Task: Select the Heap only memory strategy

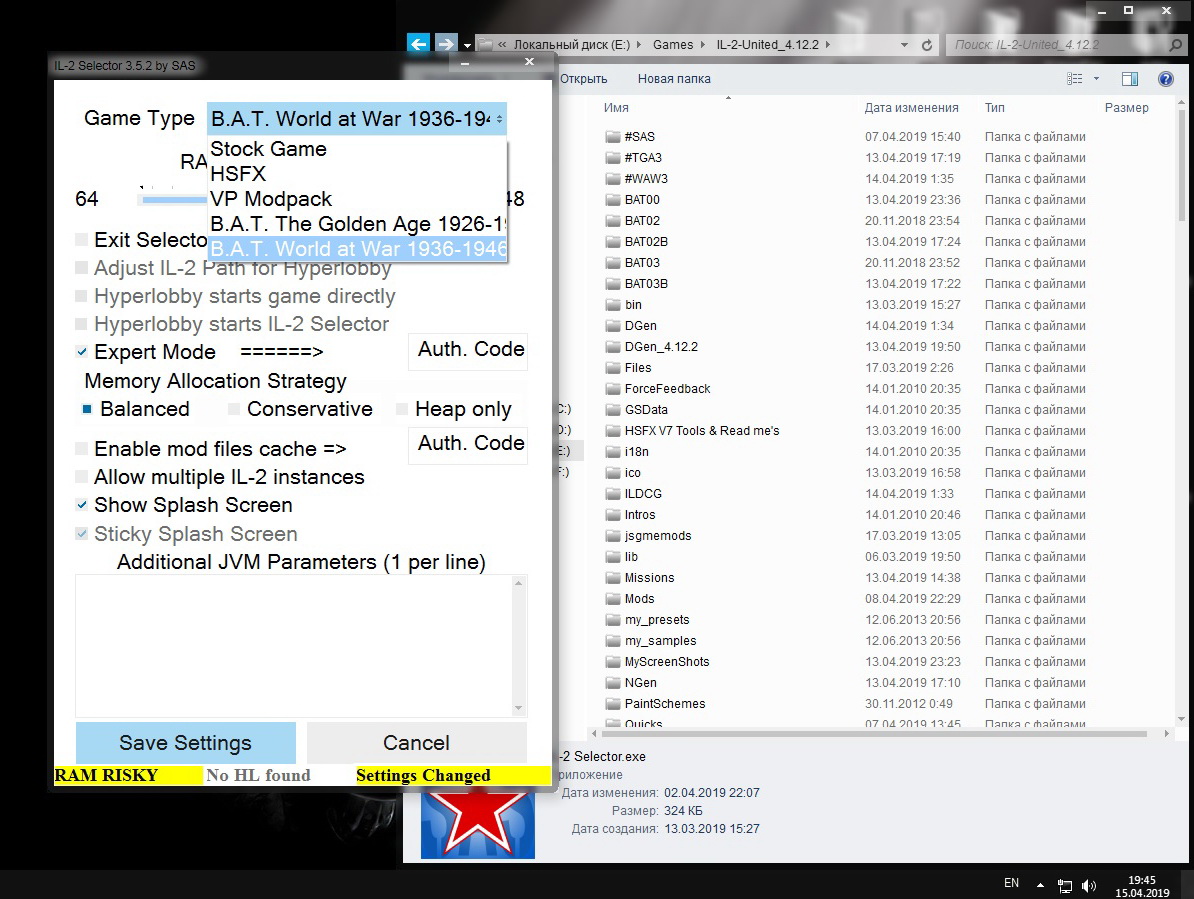Action: [x=402, y=409]
